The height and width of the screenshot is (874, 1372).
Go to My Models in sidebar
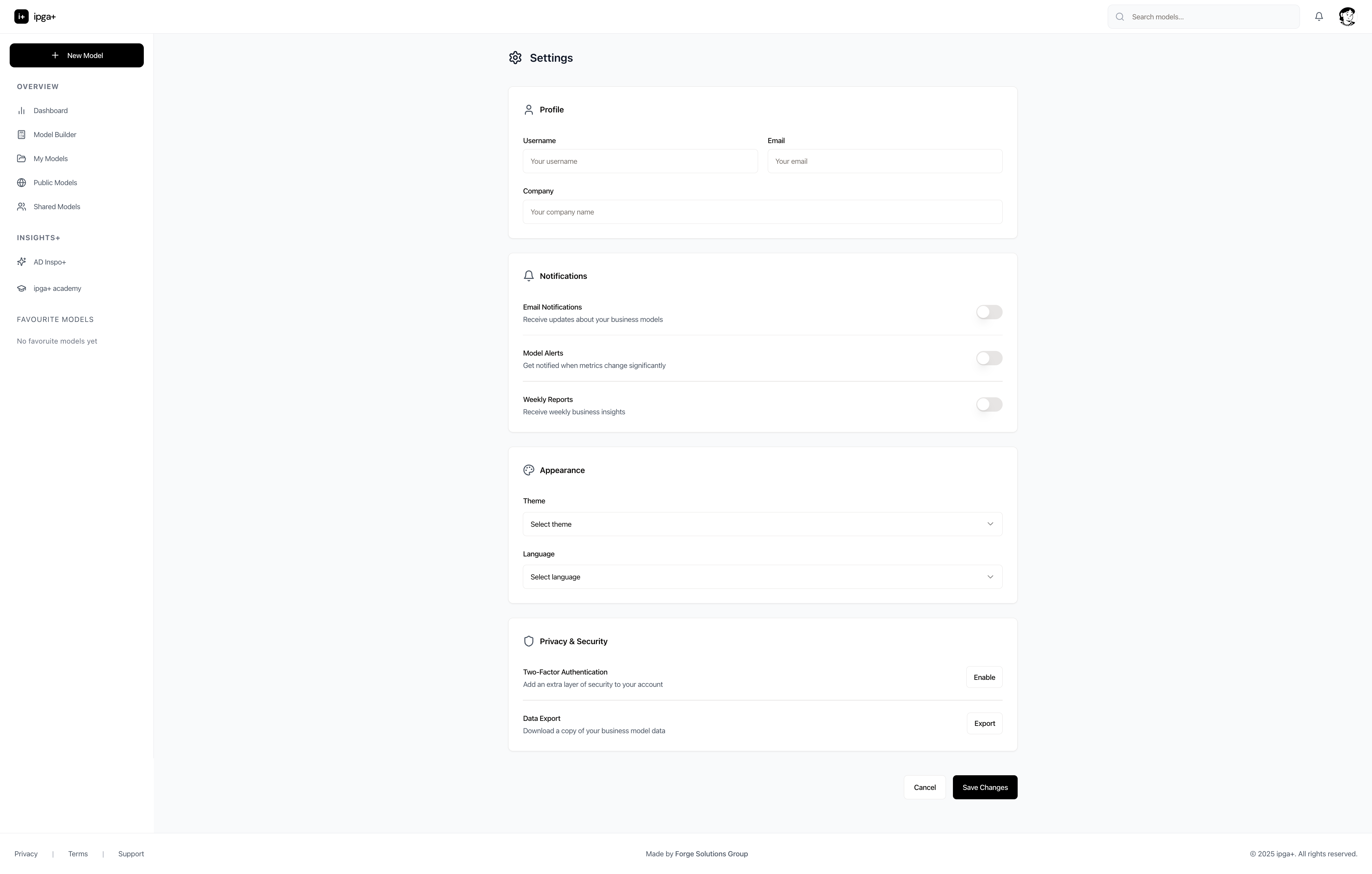50,159
